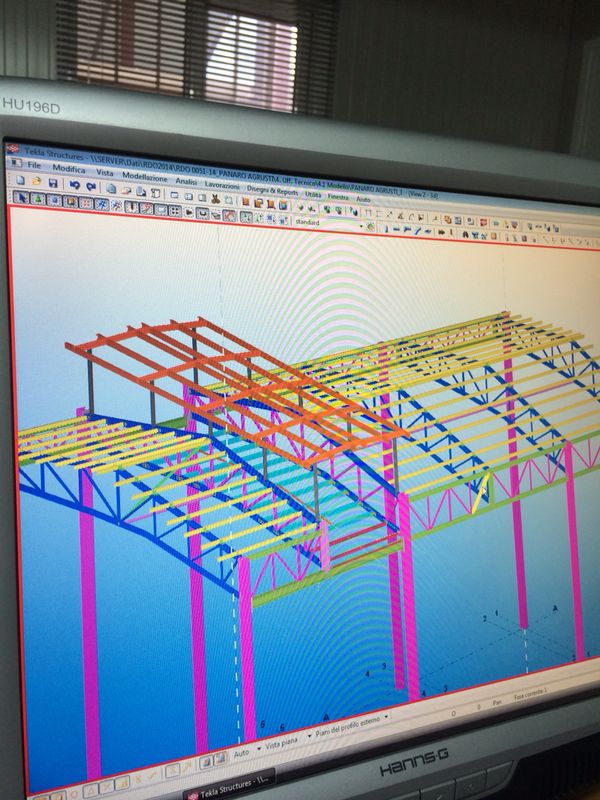Select the Create beam tool
The image size is (600, 800).
click(x=396, y=229)
